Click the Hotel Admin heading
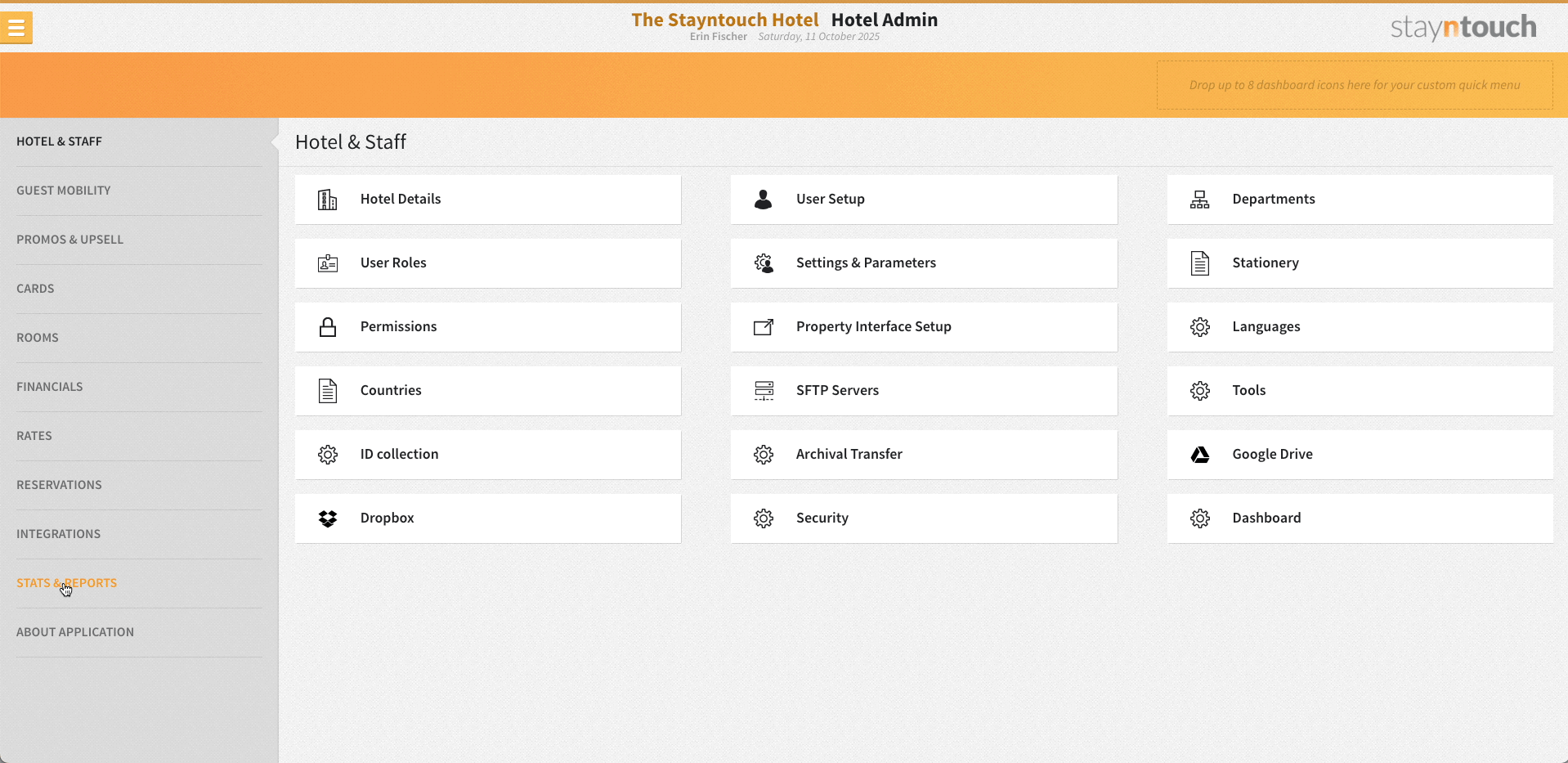 tap(885, 20)
